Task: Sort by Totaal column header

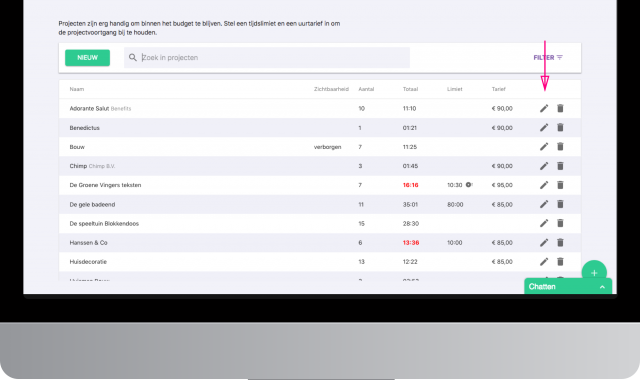Action: 410,89
